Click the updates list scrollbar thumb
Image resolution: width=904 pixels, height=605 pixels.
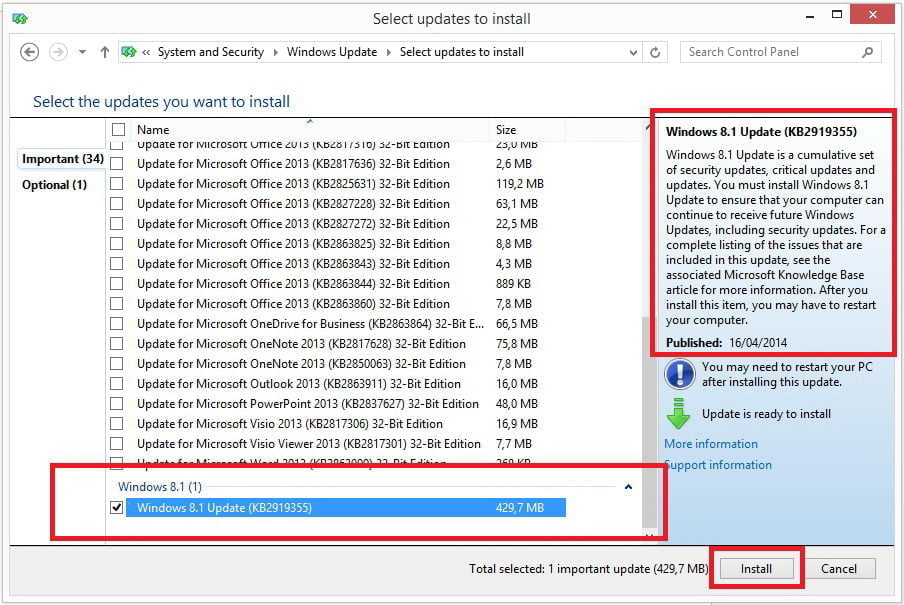[x=649, y=421]
